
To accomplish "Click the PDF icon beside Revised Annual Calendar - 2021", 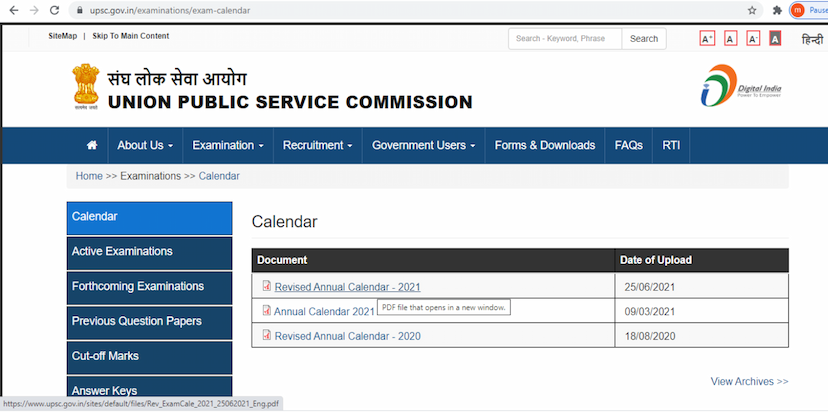I will point(267,286).
